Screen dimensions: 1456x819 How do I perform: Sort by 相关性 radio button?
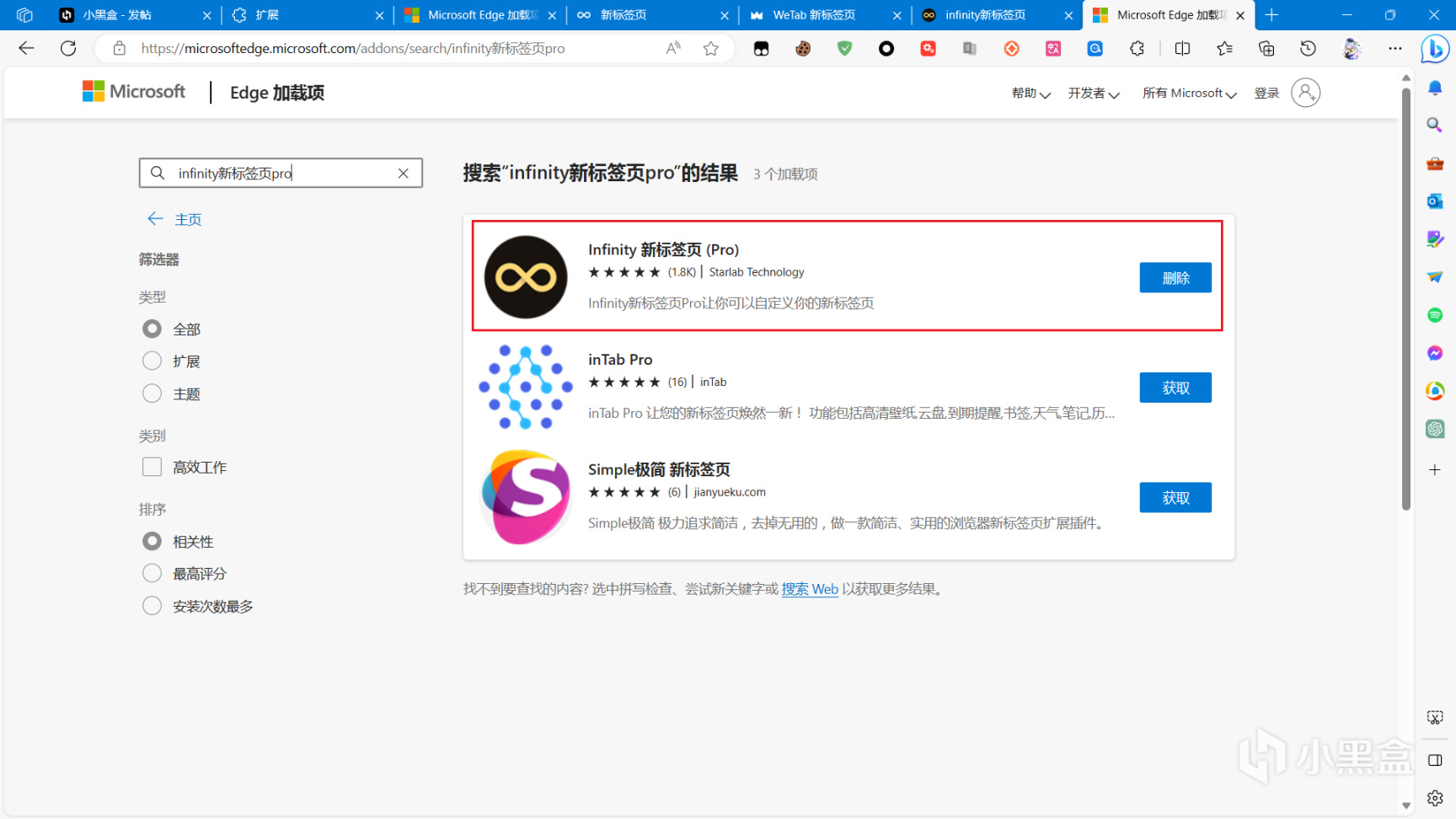point(152,541)
